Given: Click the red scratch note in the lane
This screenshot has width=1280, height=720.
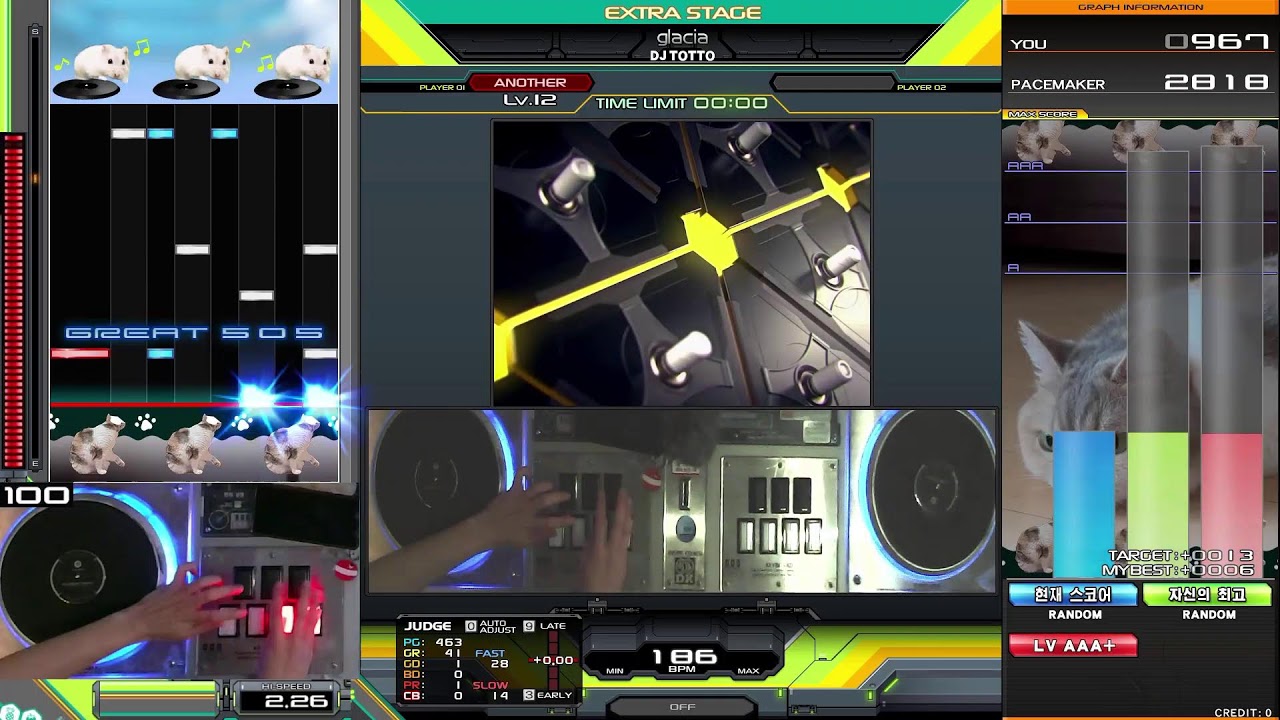Looking at the screenshot, I should point(80,353).
